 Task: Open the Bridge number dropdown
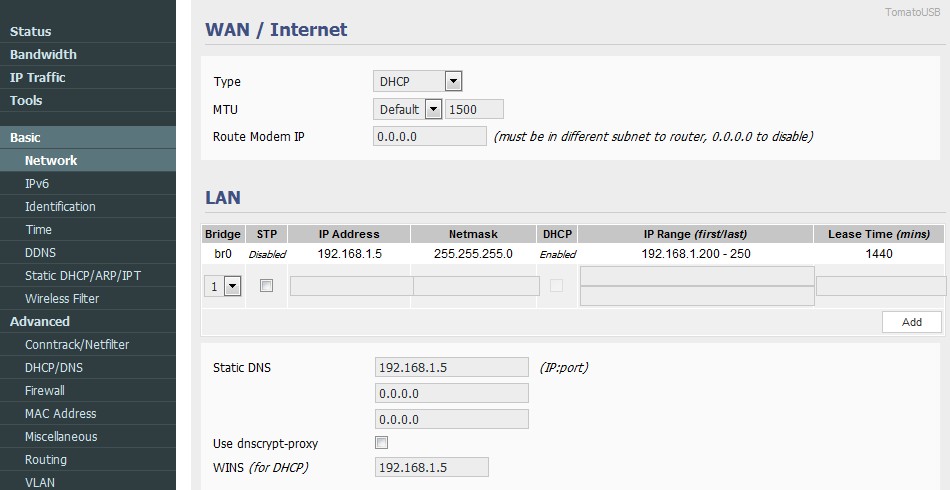[223, 286]
